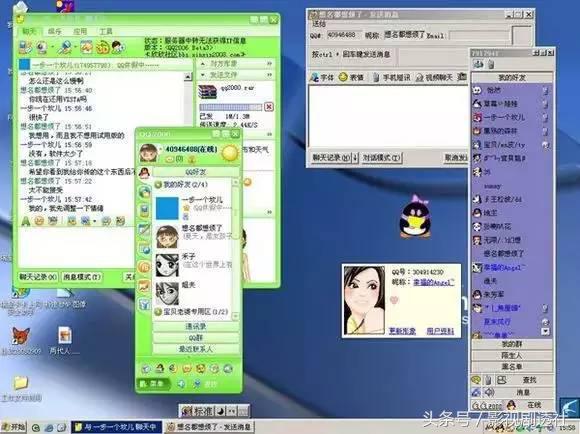Click the file transfer progress bar
Viewport: 580px width, 434px height.
pos(230,107)
